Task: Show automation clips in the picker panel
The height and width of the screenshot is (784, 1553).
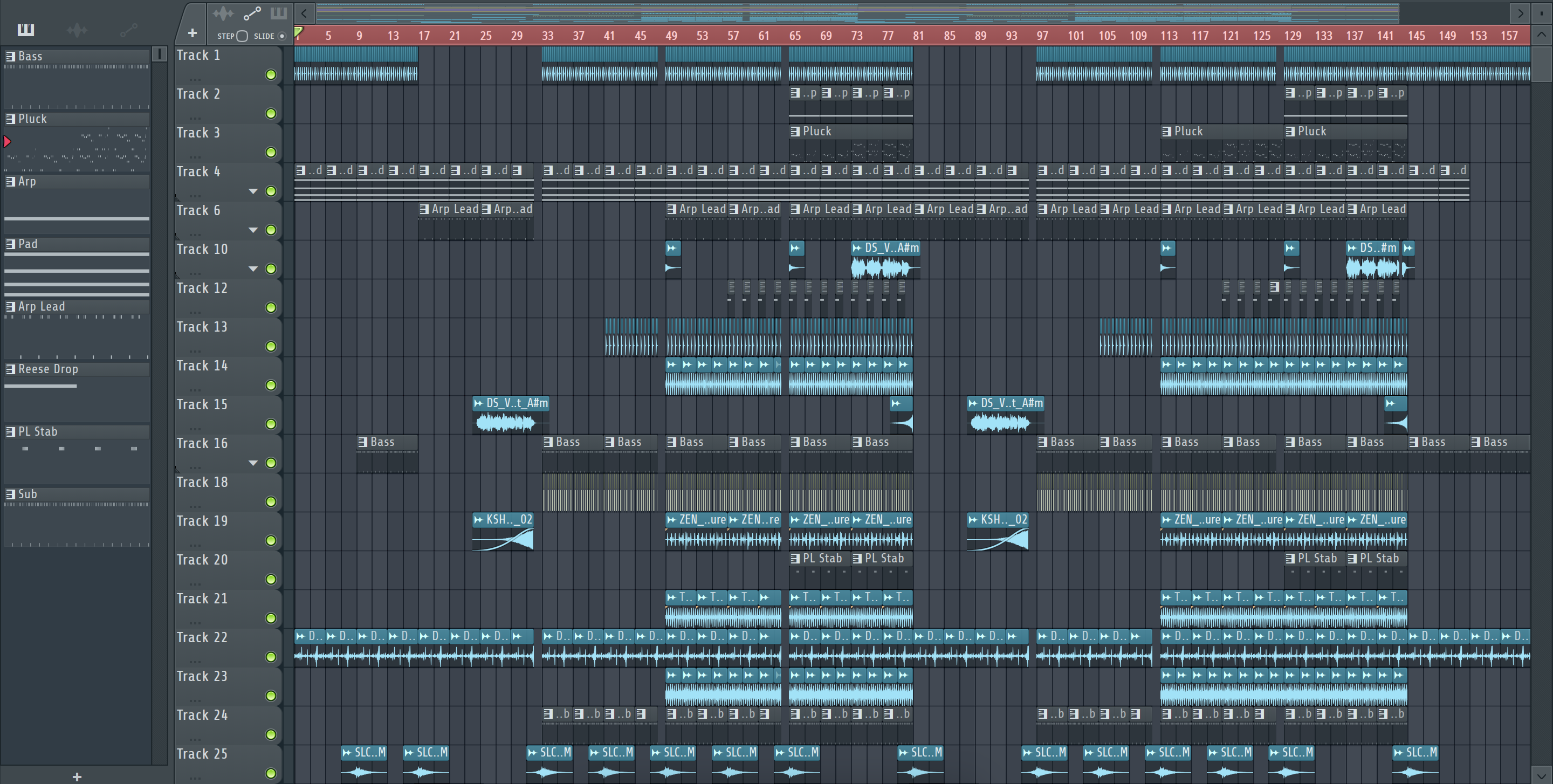Action: point(128,30)
